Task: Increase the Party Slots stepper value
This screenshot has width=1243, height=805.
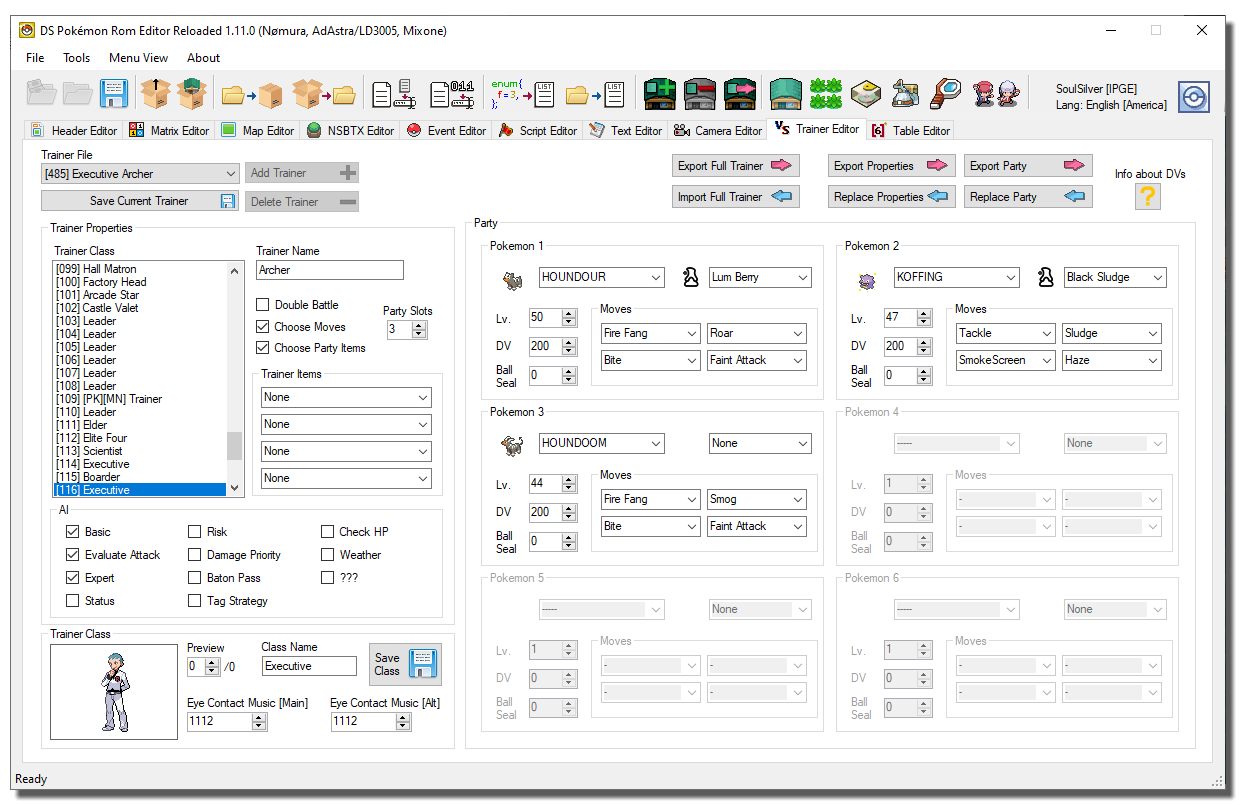Action: 420,325
